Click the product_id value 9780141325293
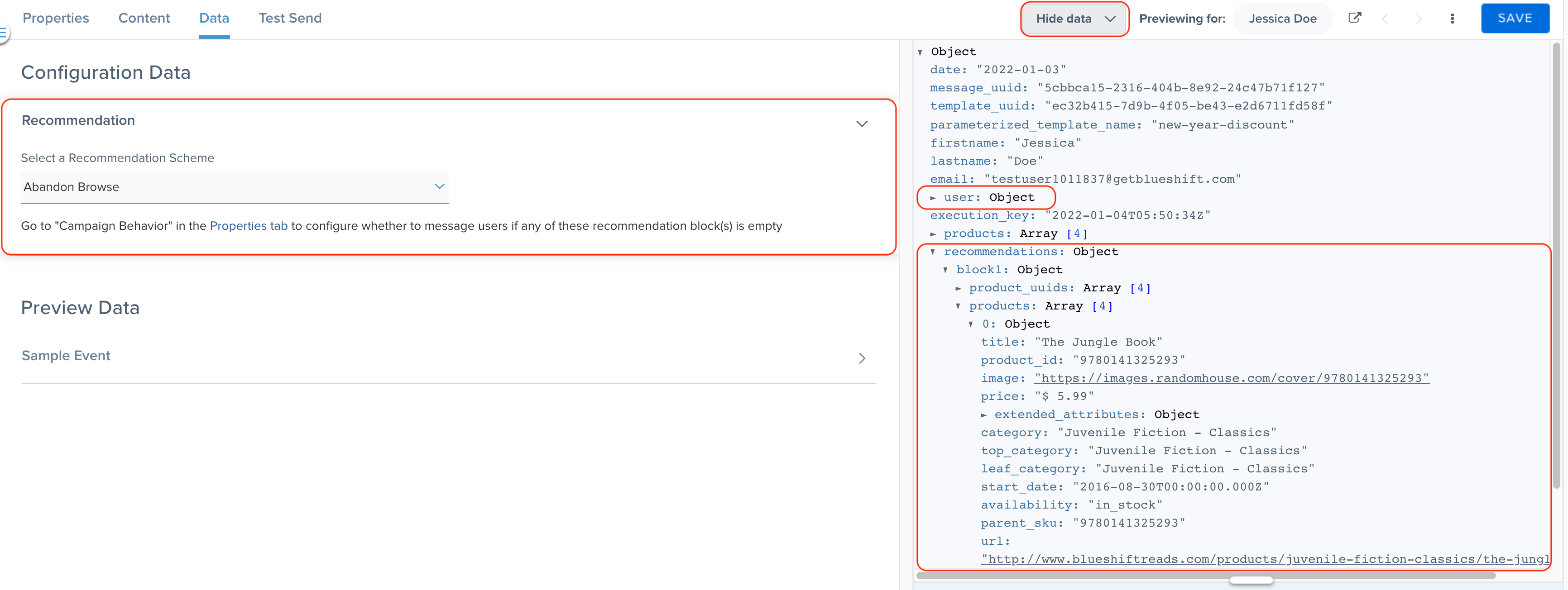The width and height of the screenshot is (1568, 590). tap(1128, 361)
